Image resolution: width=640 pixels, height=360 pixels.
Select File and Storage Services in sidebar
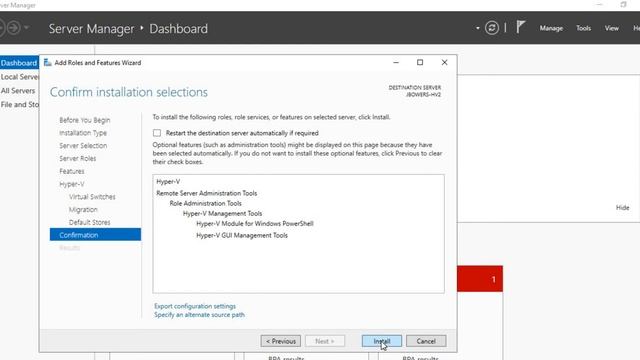[x=19, y=104]
